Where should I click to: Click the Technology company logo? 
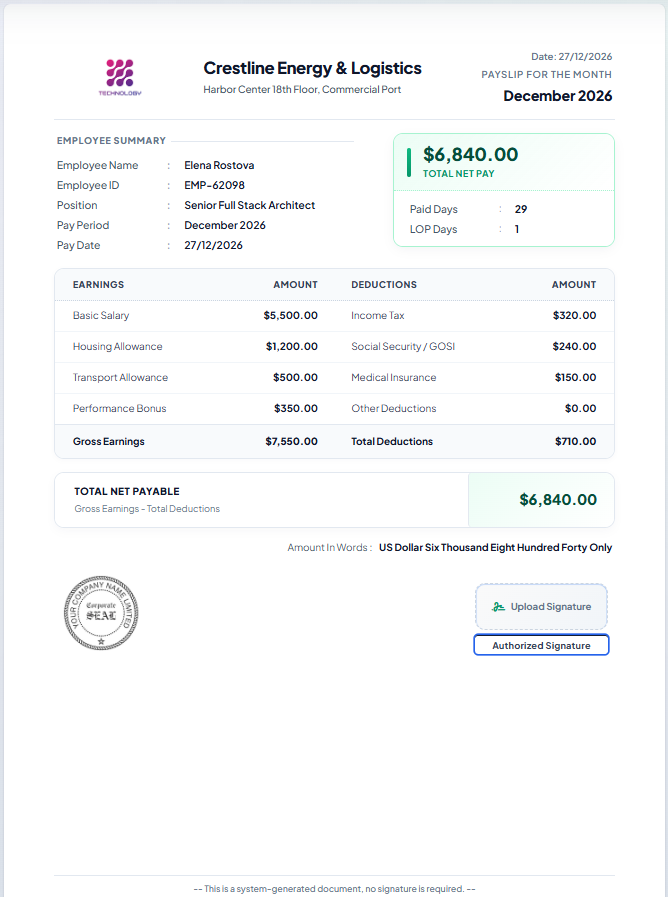coord(120,77)
